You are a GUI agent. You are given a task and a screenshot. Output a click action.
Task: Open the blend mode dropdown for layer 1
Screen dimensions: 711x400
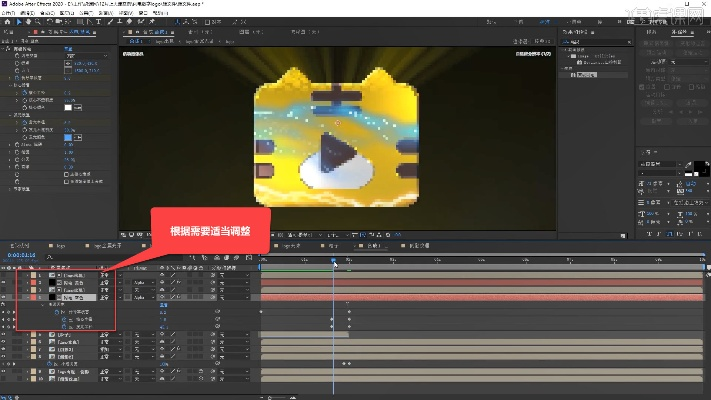point(111,275)
